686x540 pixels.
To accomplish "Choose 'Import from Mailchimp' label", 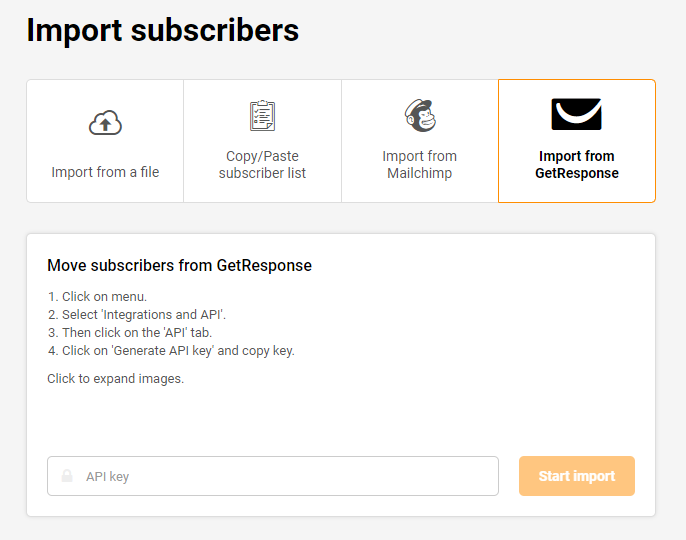I will coord(420,165).
